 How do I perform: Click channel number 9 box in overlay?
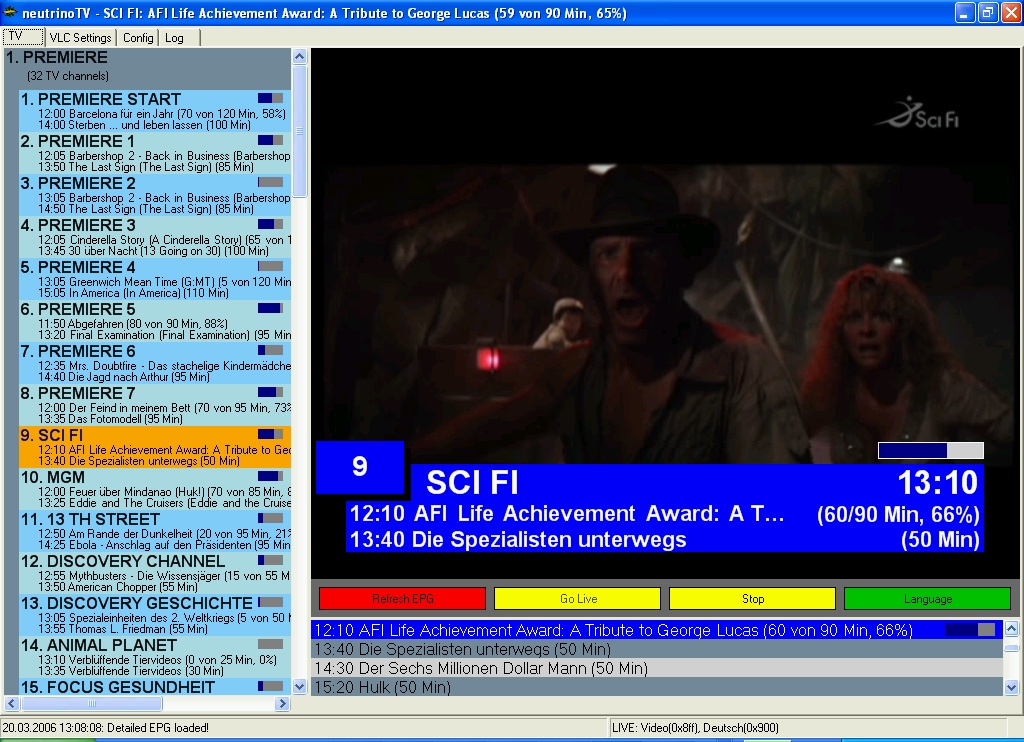tap(360, 467)
